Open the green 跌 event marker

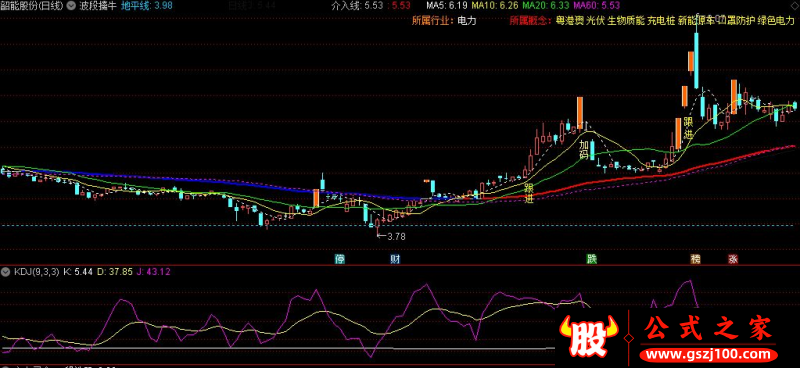591,259
